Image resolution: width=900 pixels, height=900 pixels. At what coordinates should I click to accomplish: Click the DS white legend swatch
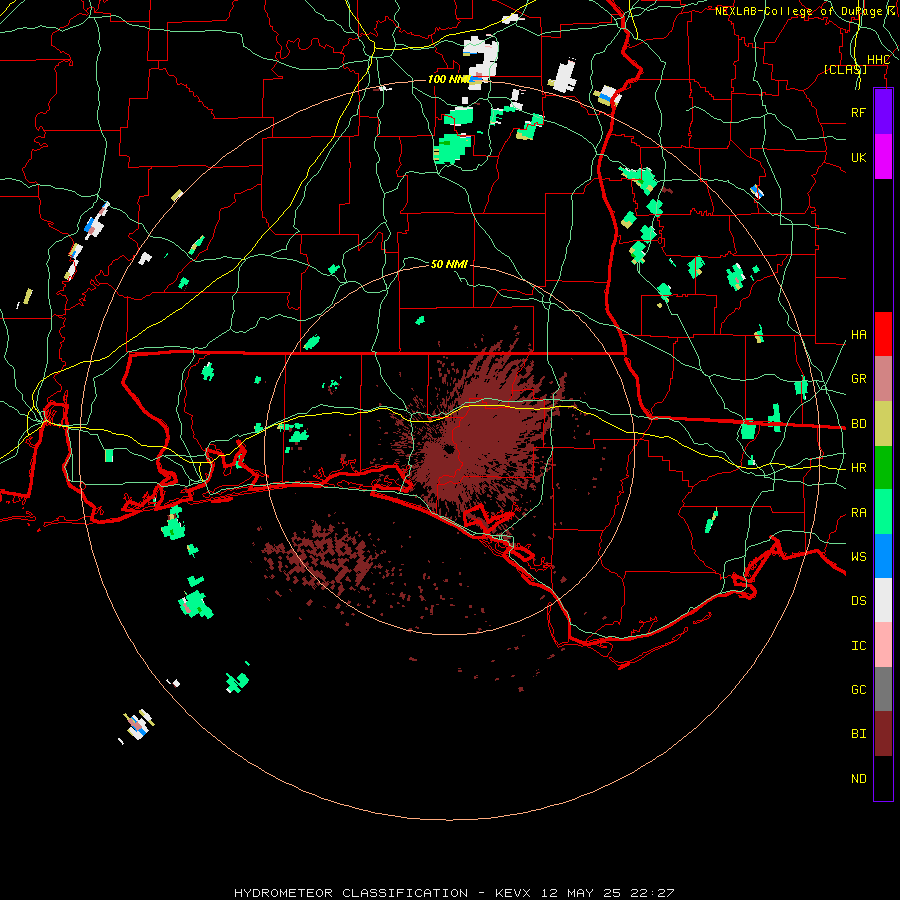pos(883,600)
